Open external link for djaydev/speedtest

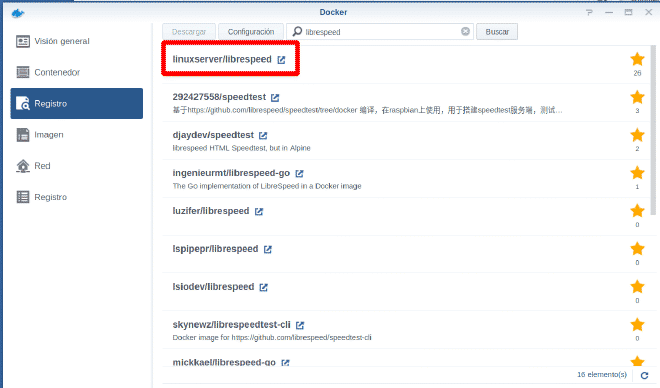pos(263,136)
